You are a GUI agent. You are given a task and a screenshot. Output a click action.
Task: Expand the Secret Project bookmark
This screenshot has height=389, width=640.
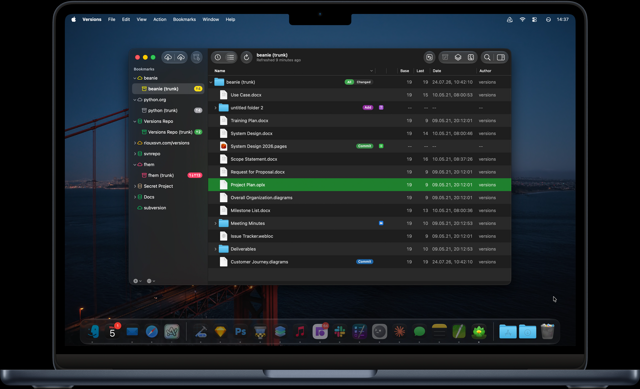point(135,186)
